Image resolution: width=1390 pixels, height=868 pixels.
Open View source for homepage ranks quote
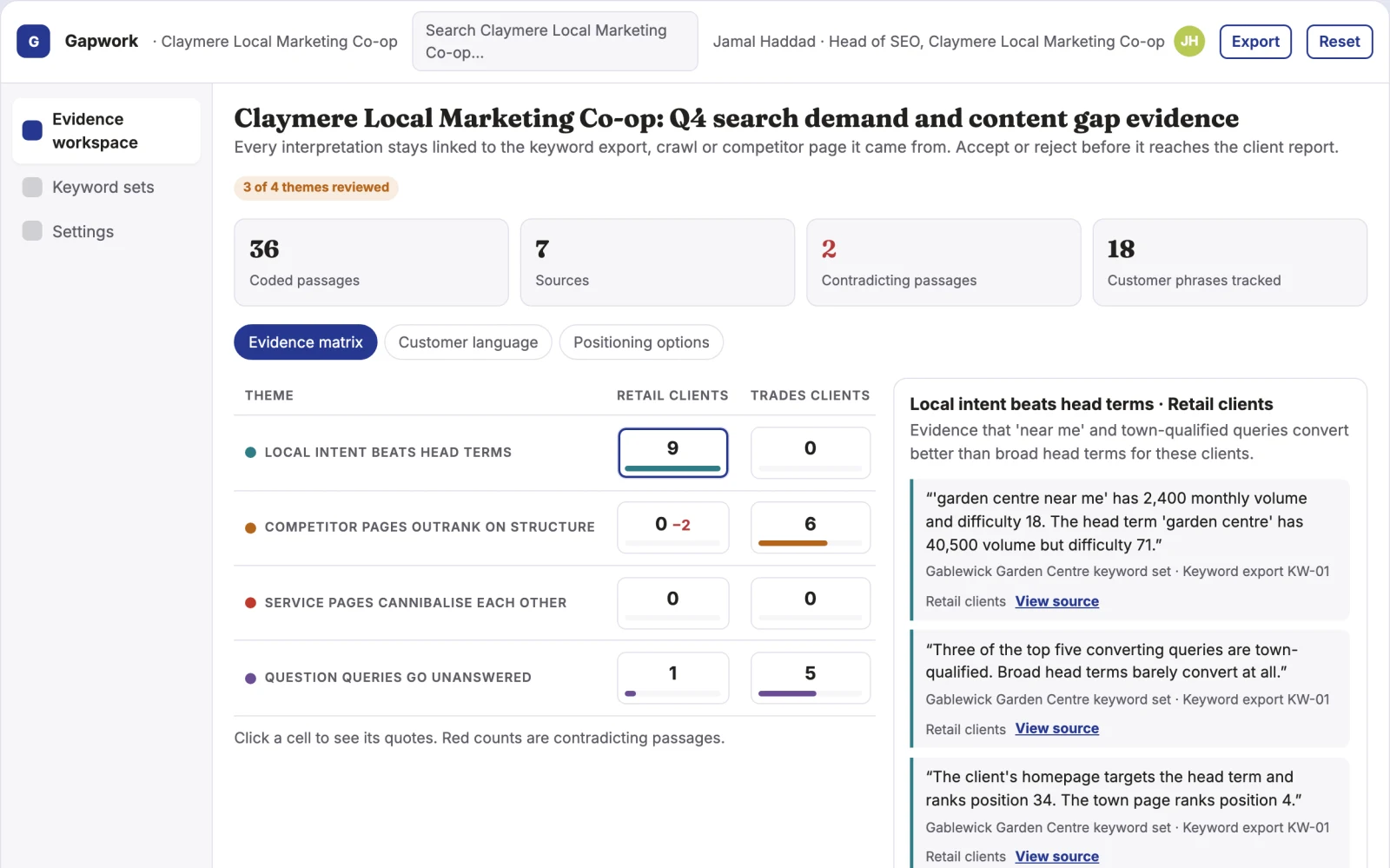1056,856
